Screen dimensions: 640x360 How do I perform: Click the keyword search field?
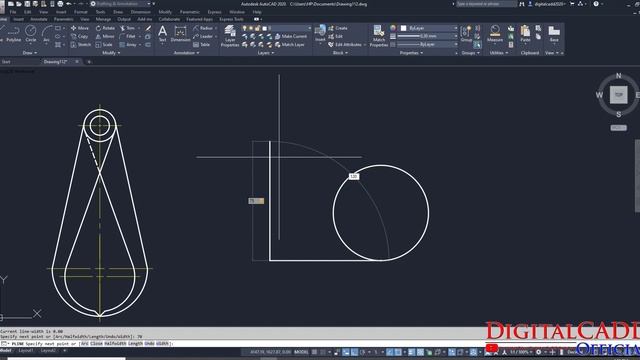coord(487,4)
